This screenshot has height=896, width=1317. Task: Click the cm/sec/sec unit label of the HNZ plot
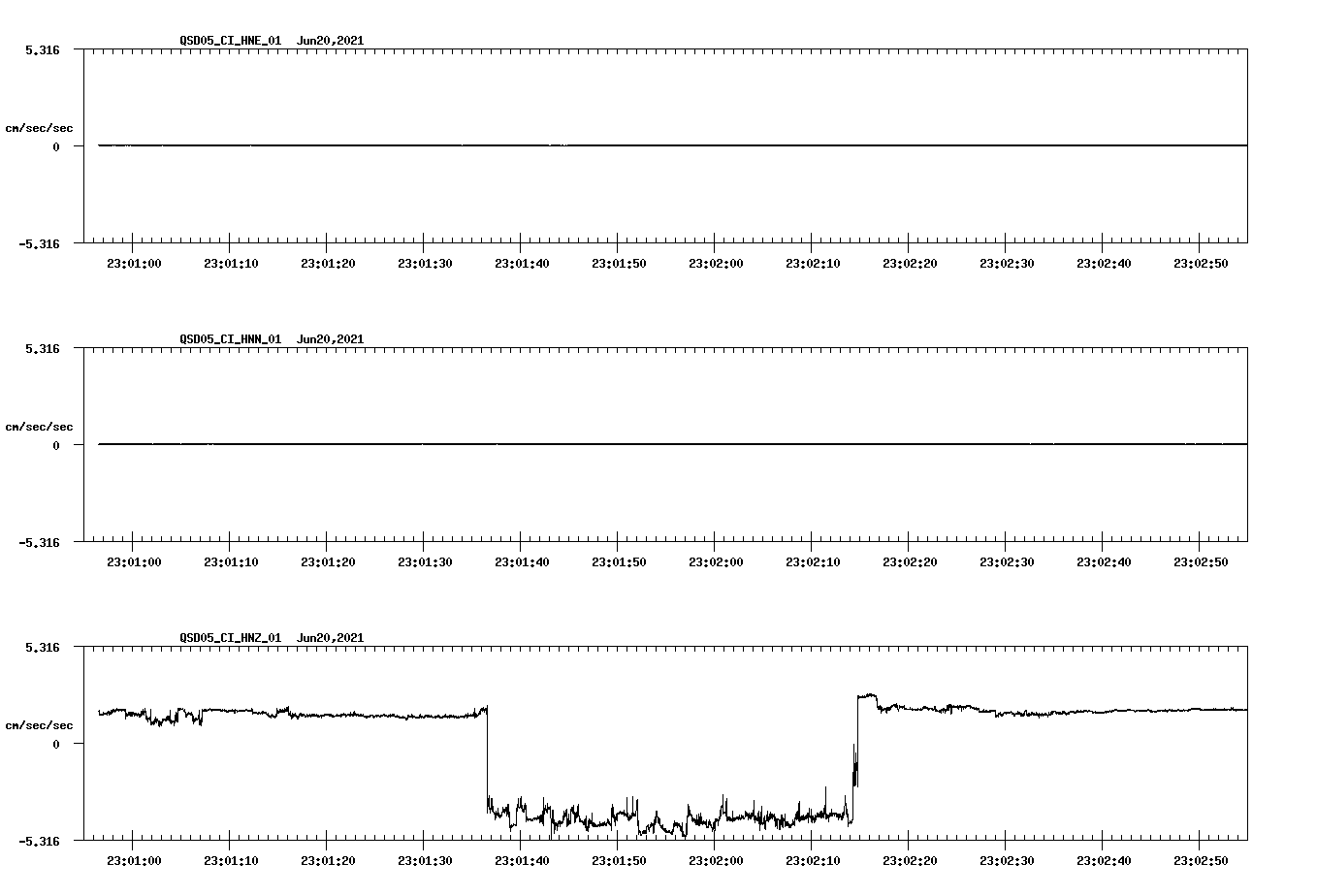(40, 725)
